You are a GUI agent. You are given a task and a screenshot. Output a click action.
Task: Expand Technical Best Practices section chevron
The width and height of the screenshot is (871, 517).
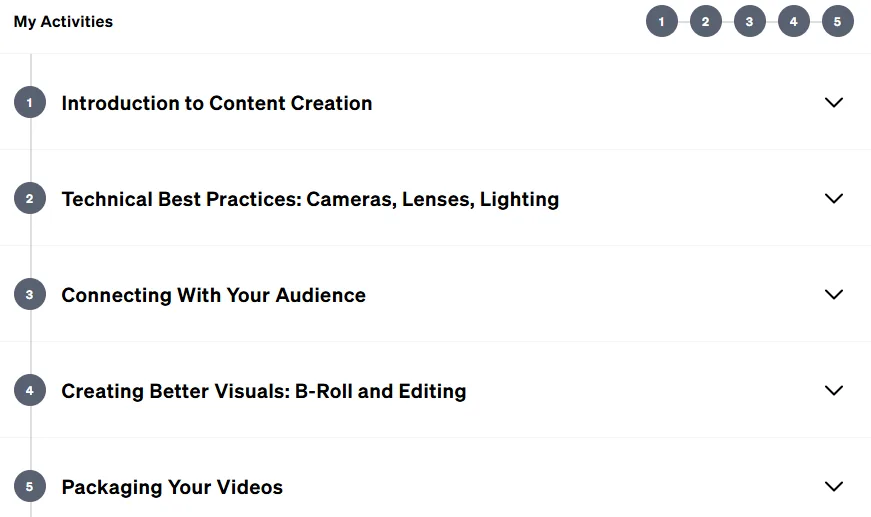pos(834,198)
